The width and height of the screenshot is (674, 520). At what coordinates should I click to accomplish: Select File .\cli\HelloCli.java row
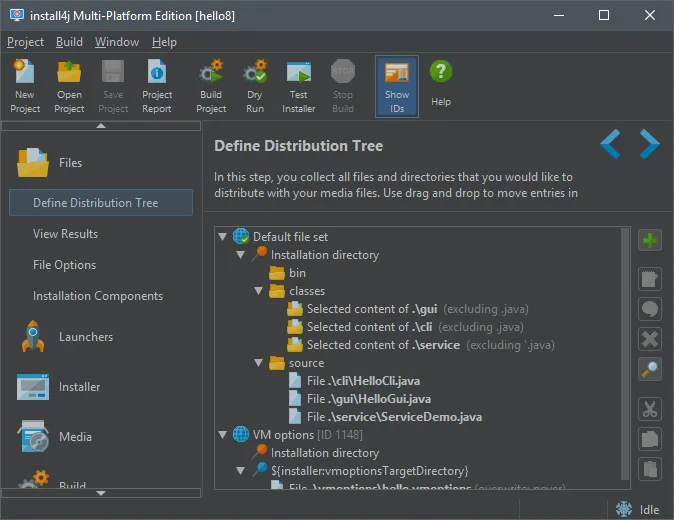pyautogui.click(x=354, y=381)
